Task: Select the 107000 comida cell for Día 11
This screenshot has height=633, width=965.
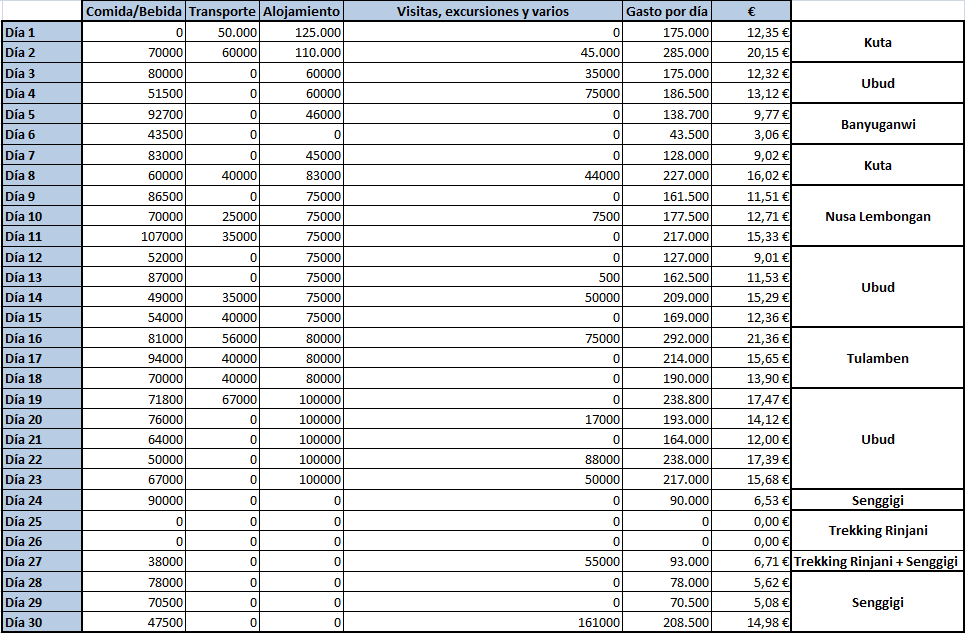Action: (134, 236)
